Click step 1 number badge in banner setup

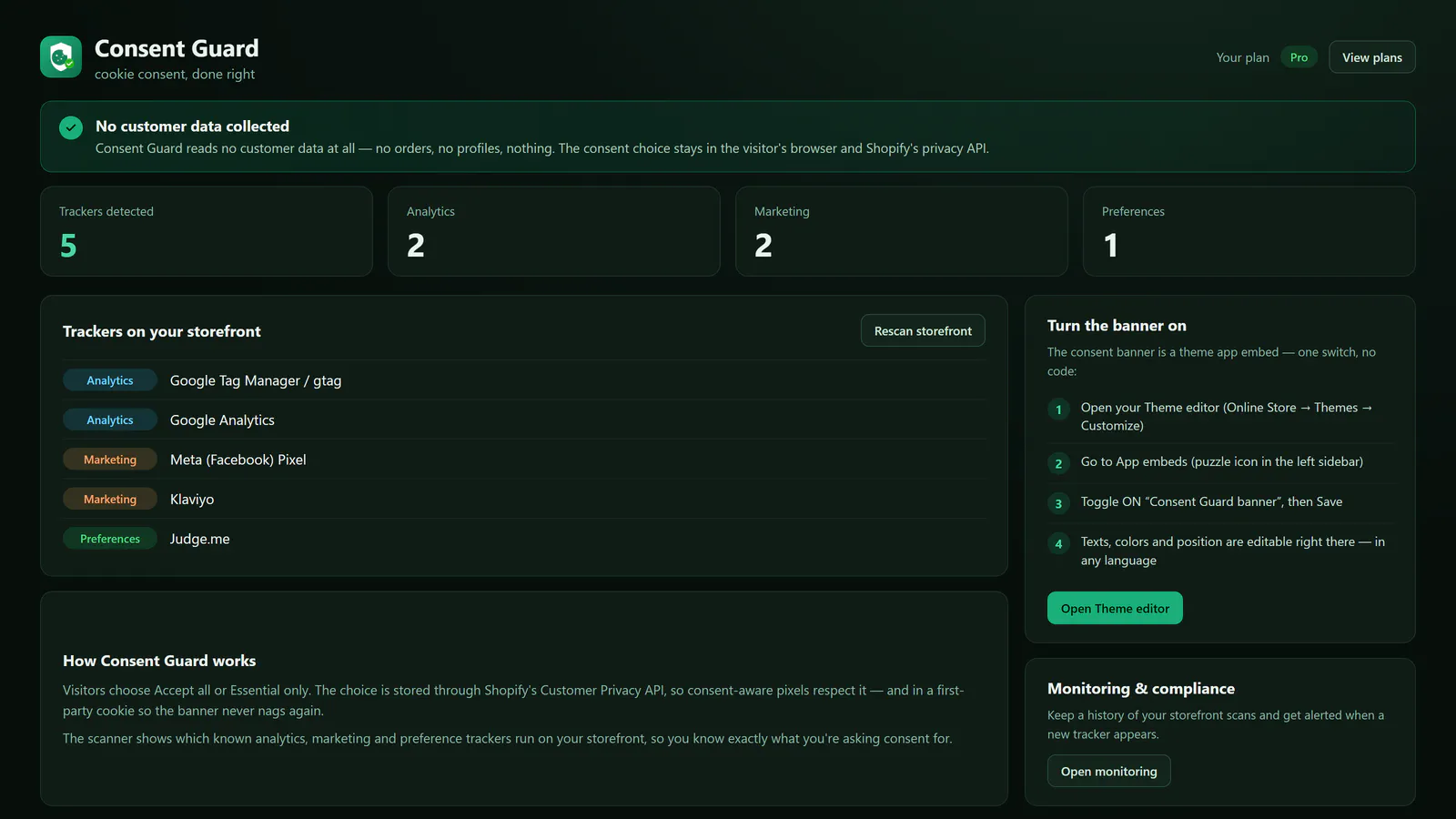1058,409
